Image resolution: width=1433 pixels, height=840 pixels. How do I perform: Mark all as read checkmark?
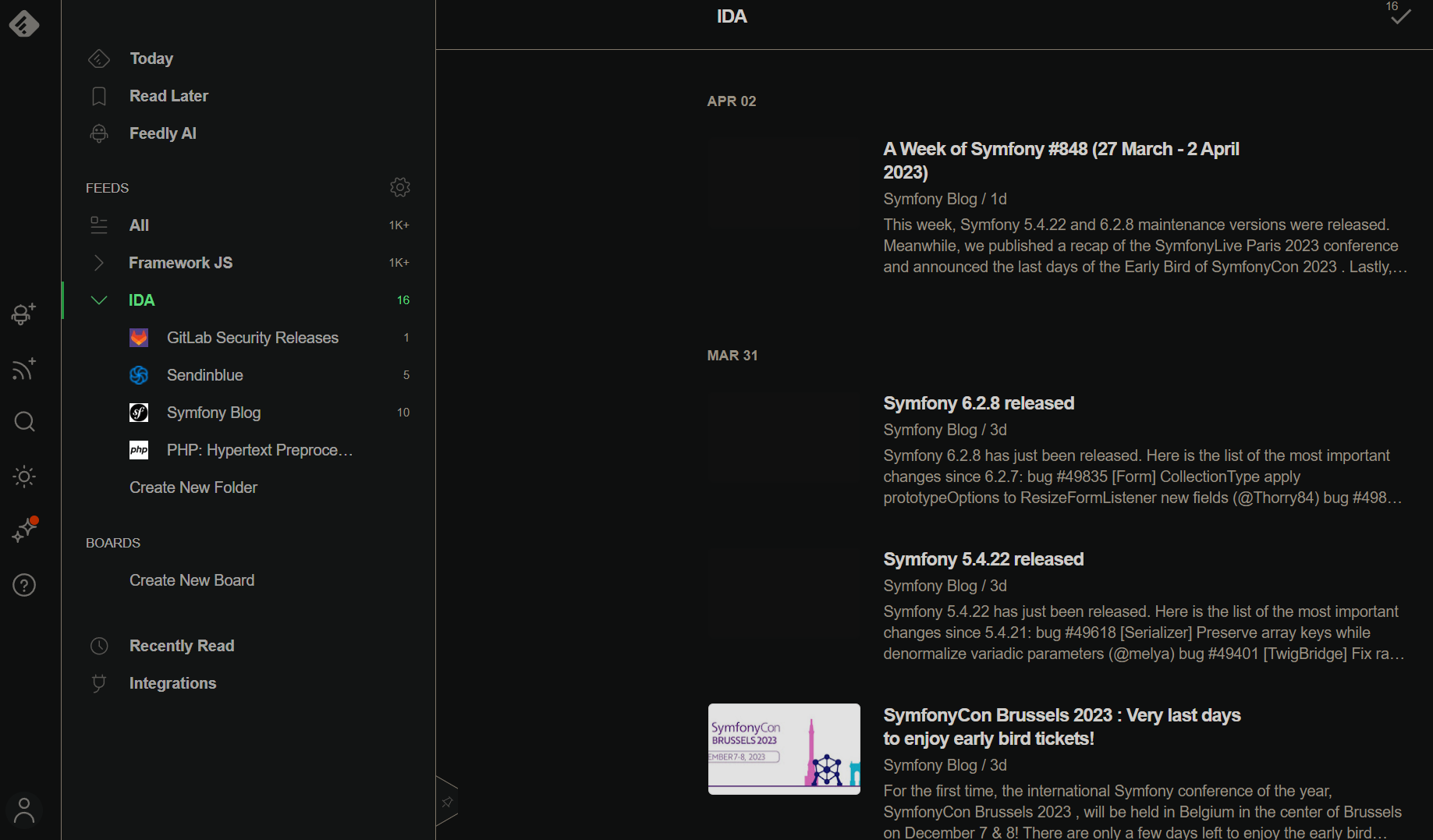(x=1400, y=16)
